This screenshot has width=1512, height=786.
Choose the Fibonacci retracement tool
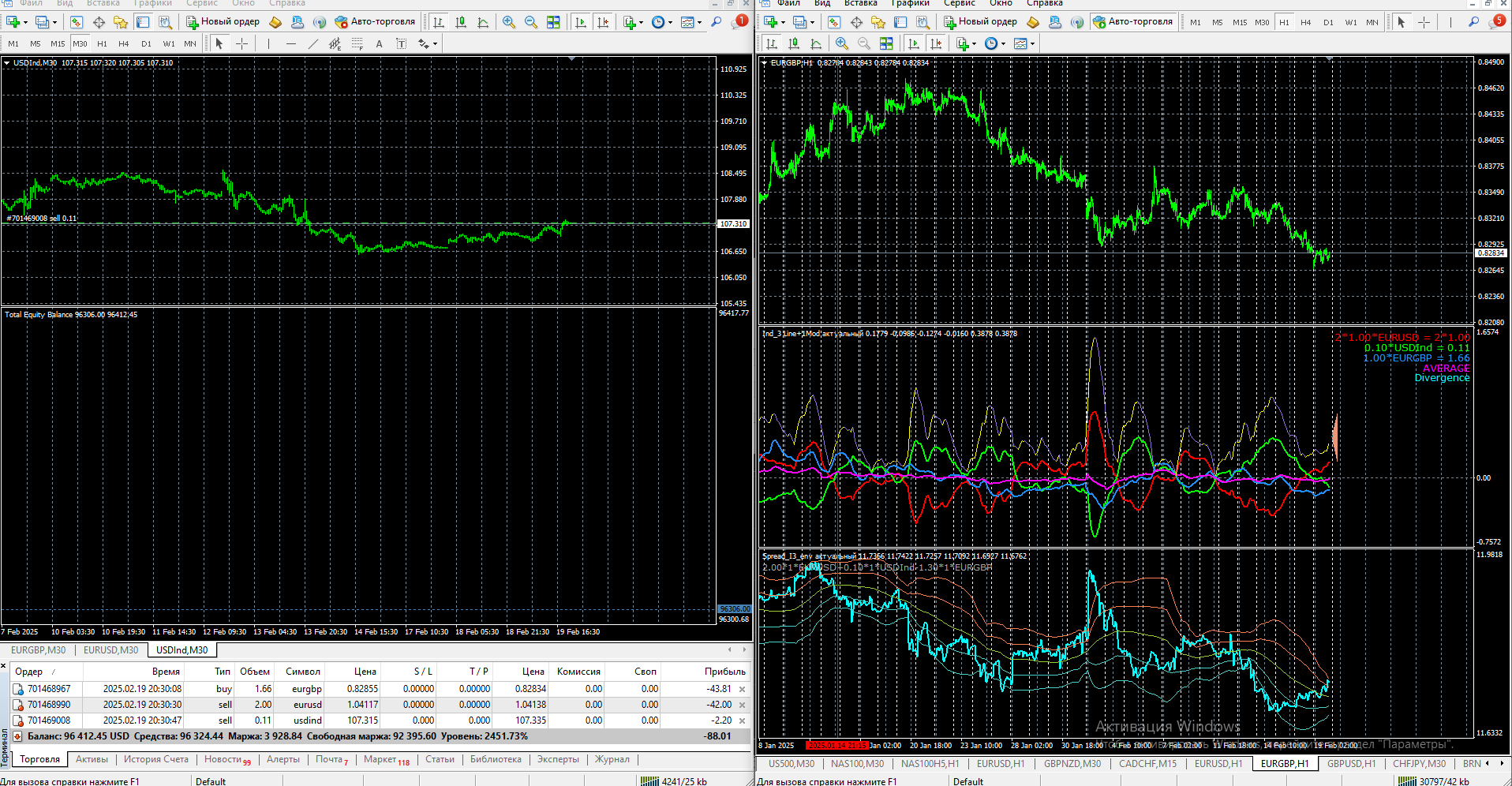tap(357, 44)
